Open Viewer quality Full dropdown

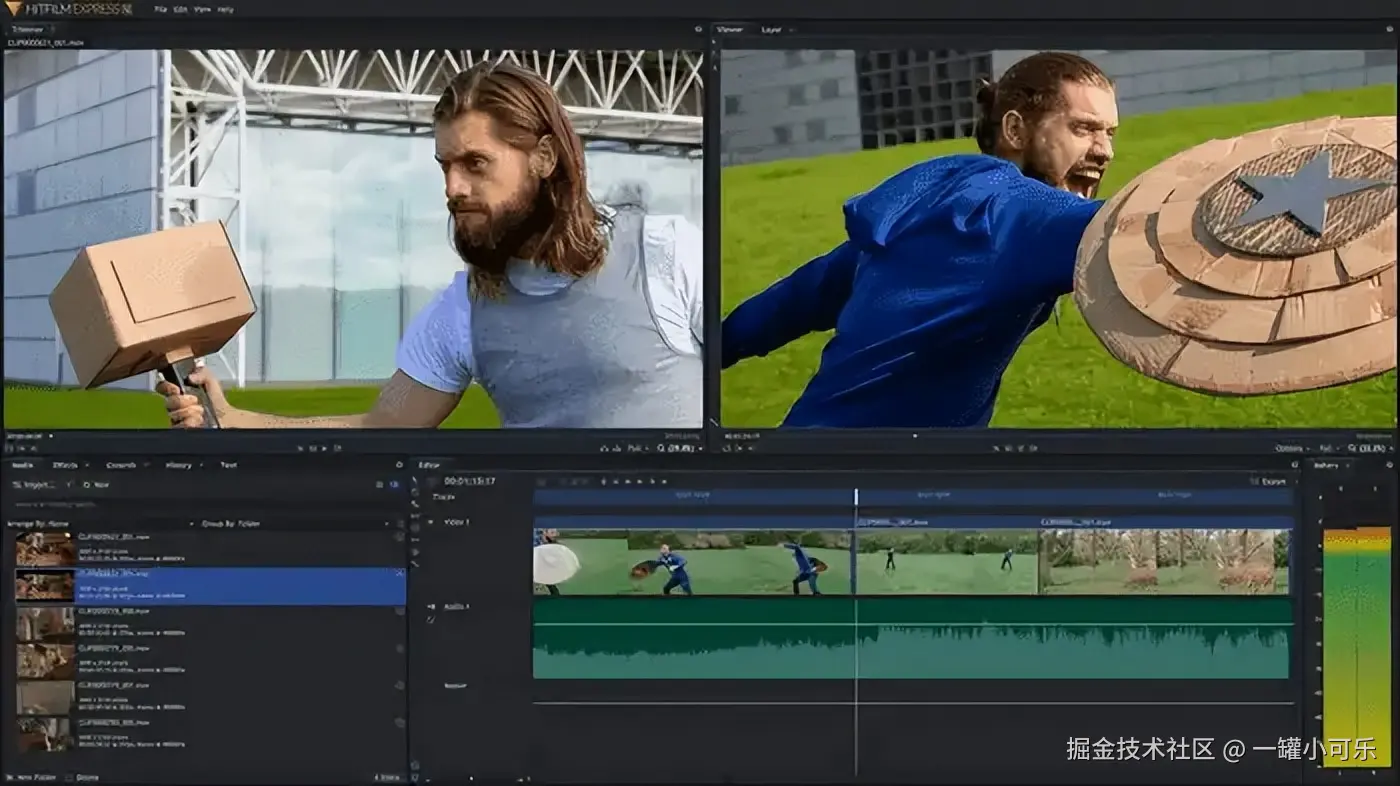point(1329,448)
